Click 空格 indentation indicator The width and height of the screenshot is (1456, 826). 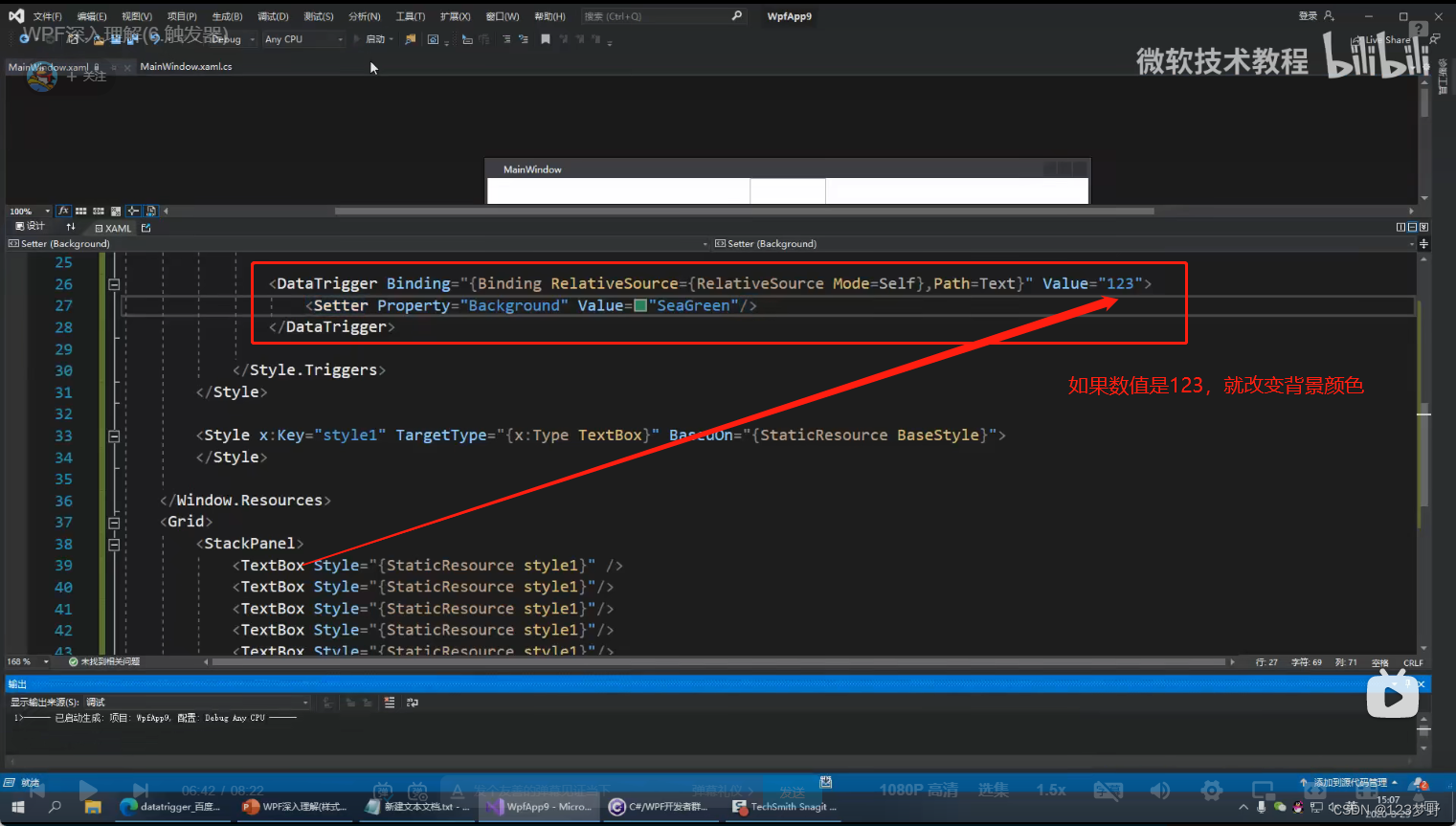(1379, 662)
